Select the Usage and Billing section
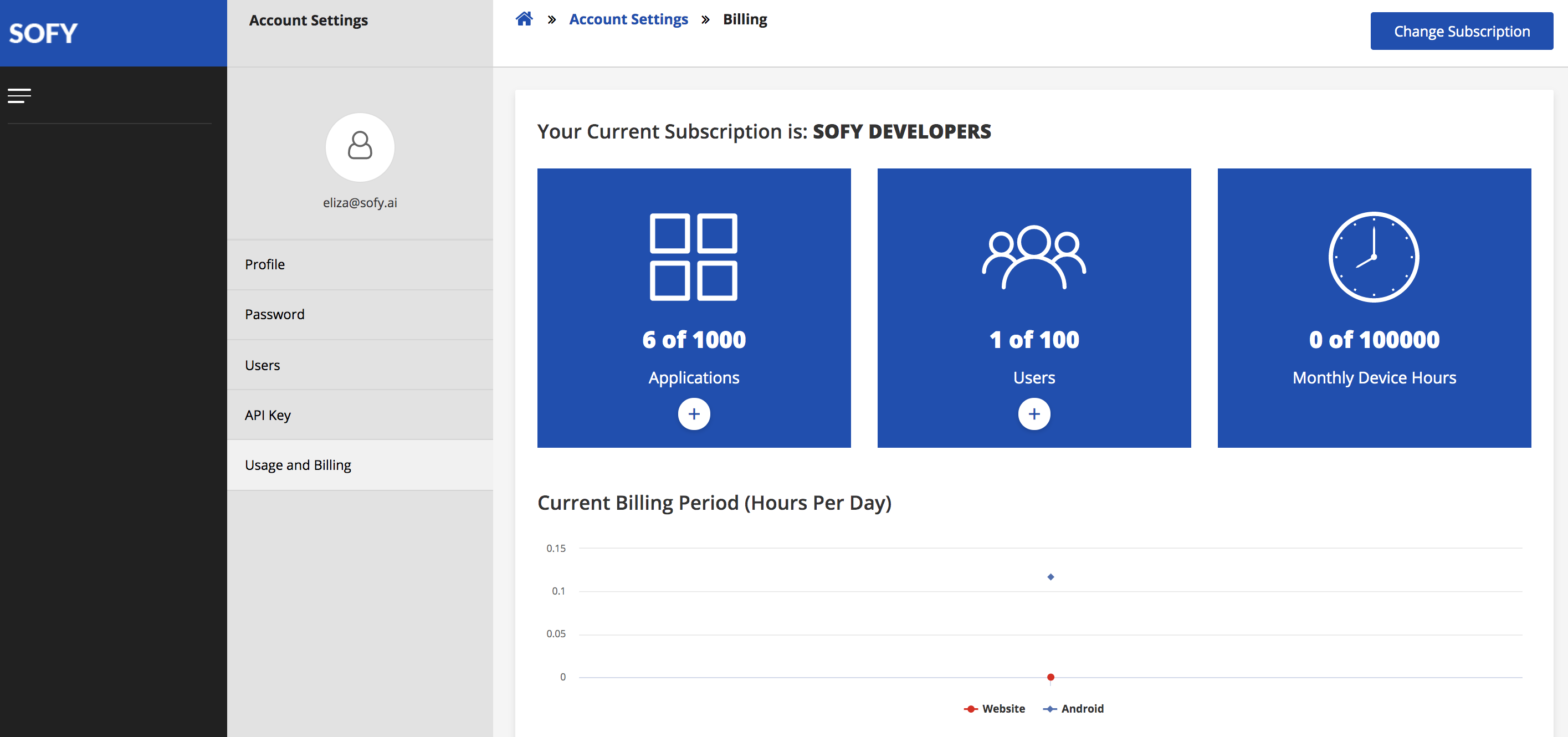Screen dimensions: 1568x737 pos(360,465)
